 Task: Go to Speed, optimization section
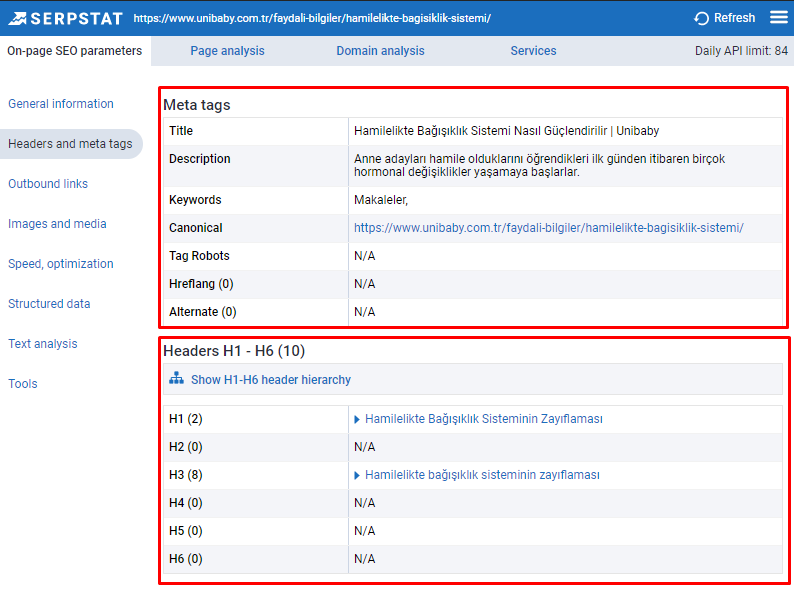[x=61, y=264]
